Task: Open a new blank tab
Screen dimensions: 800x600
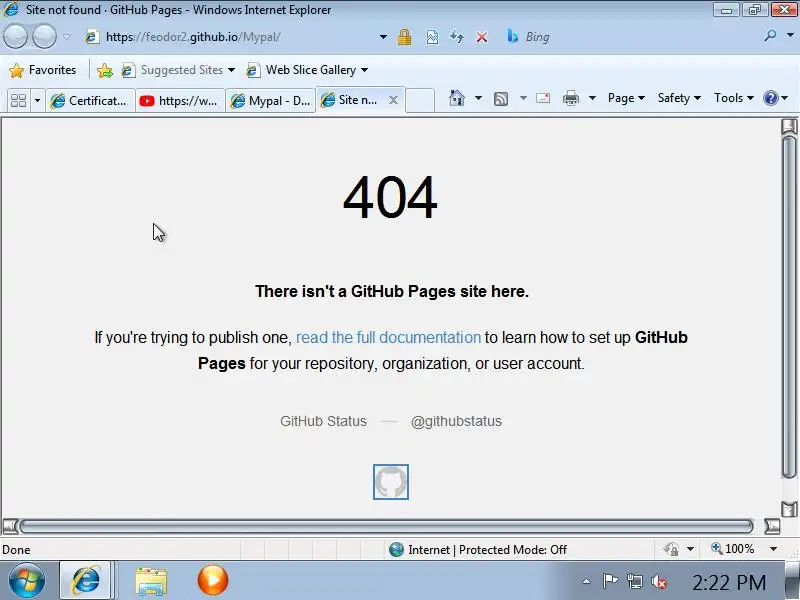Action: [420, 100]
